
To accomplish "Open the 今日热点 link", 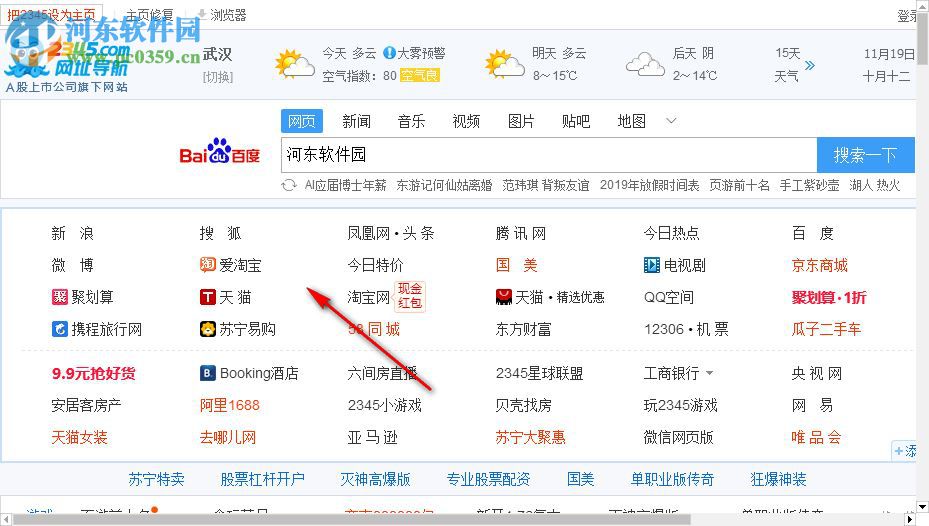I will [672, 233].
